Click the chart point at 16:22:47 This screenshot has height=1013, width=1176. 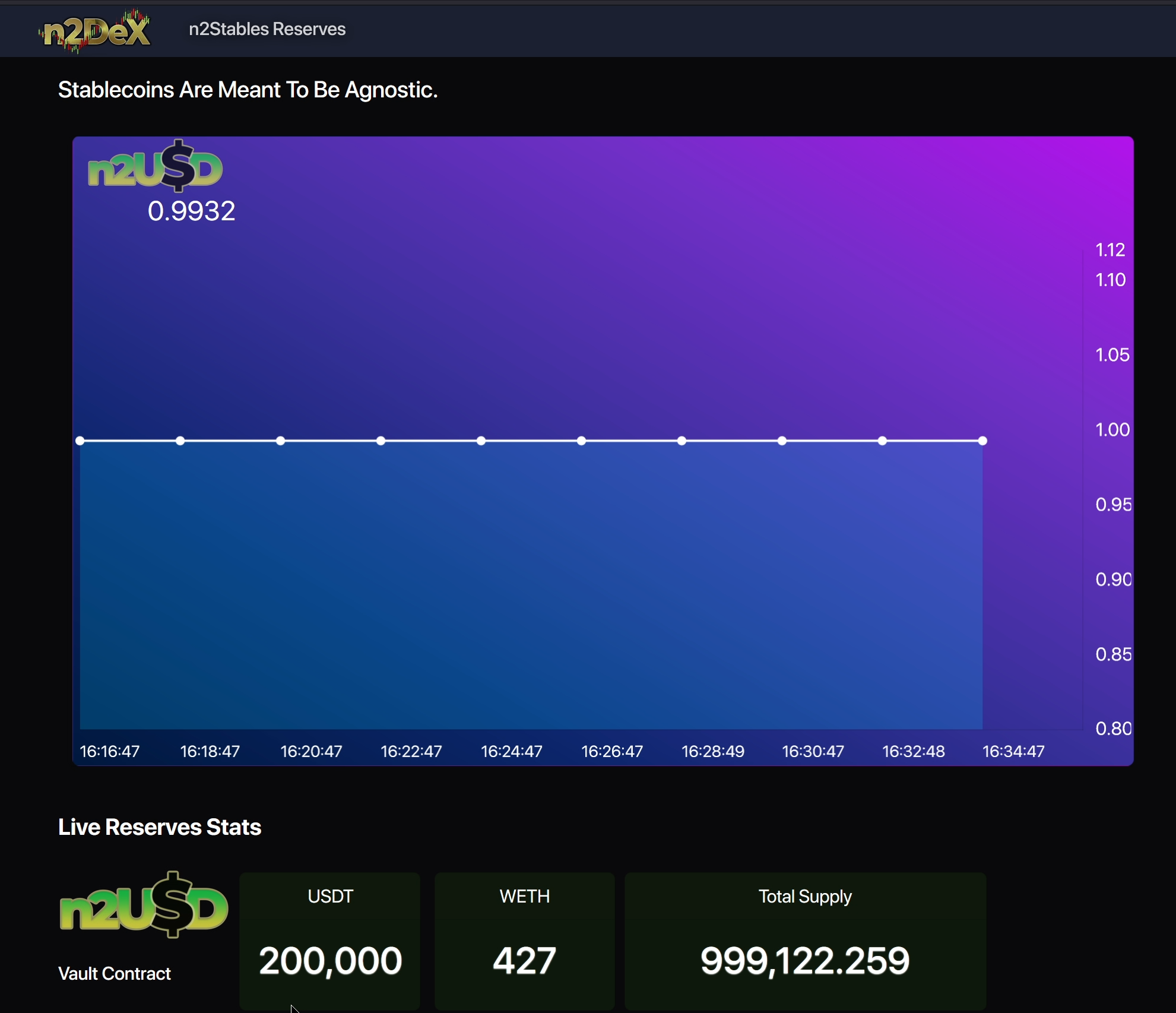(x=381, y=441)
